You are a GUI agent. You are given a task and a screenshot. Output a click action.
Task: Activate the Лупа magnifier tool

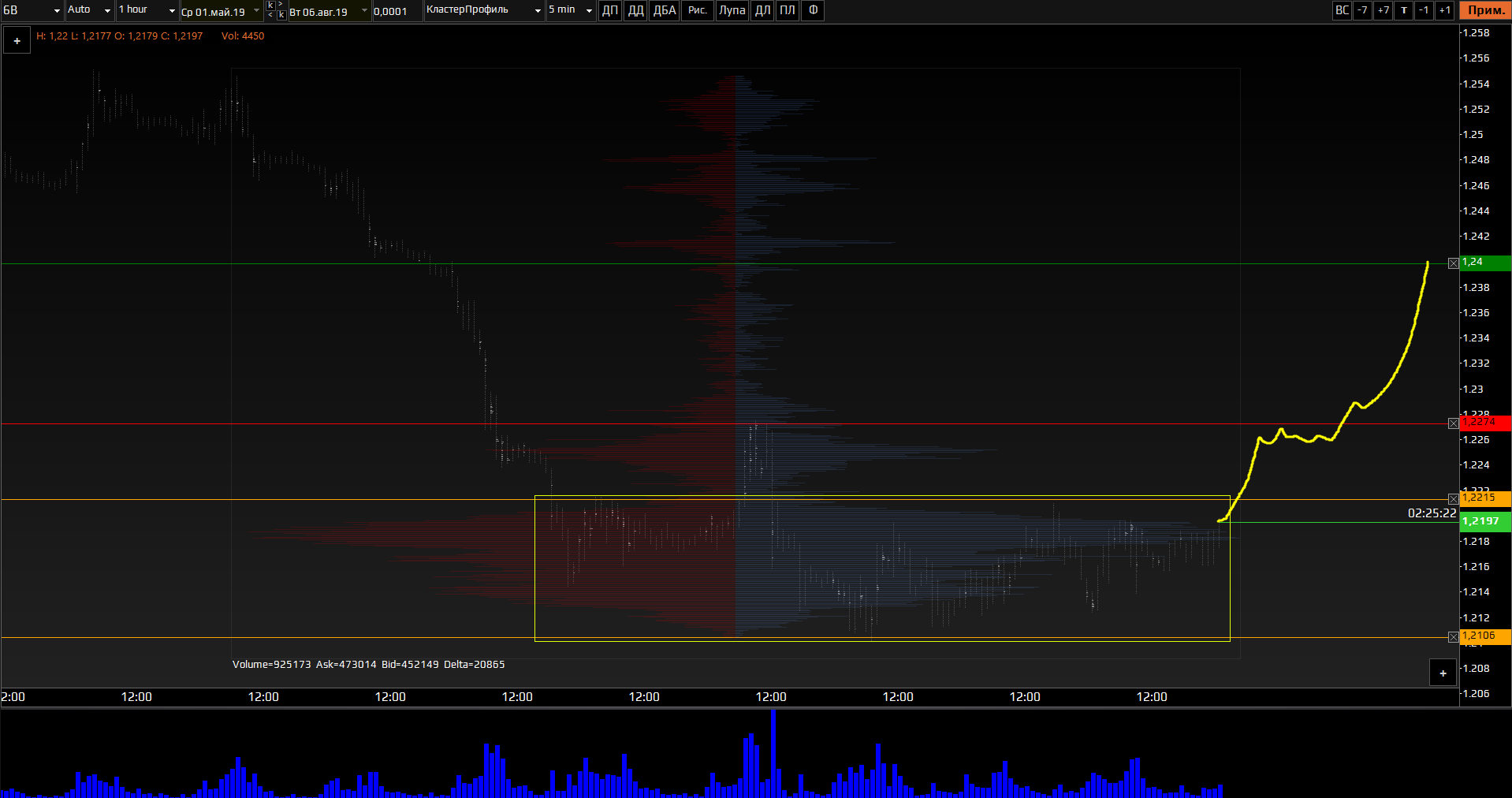(732, 10)
